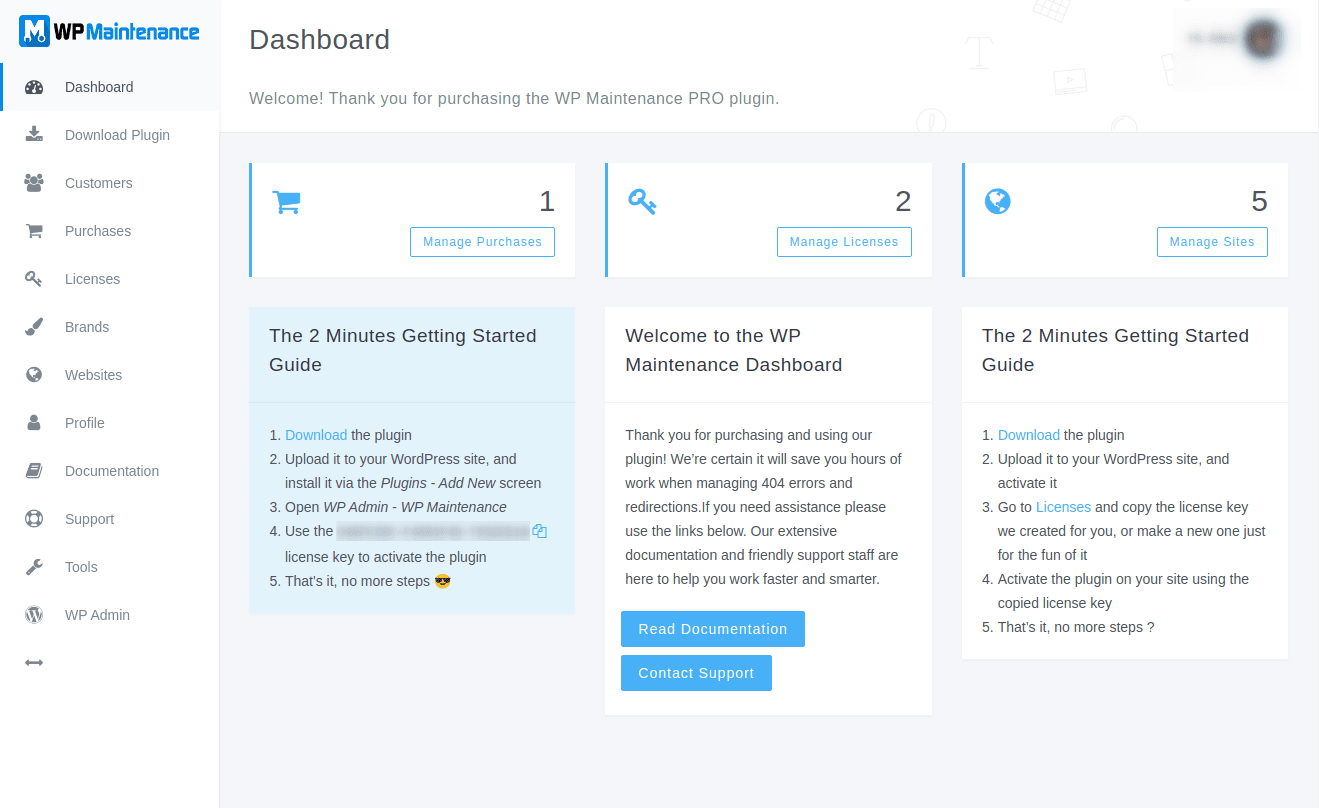Image resolution: width=1319 pixels, height=808 pixels.
Task: Open Documentation from the sidebar
Action: click(110, 471)
